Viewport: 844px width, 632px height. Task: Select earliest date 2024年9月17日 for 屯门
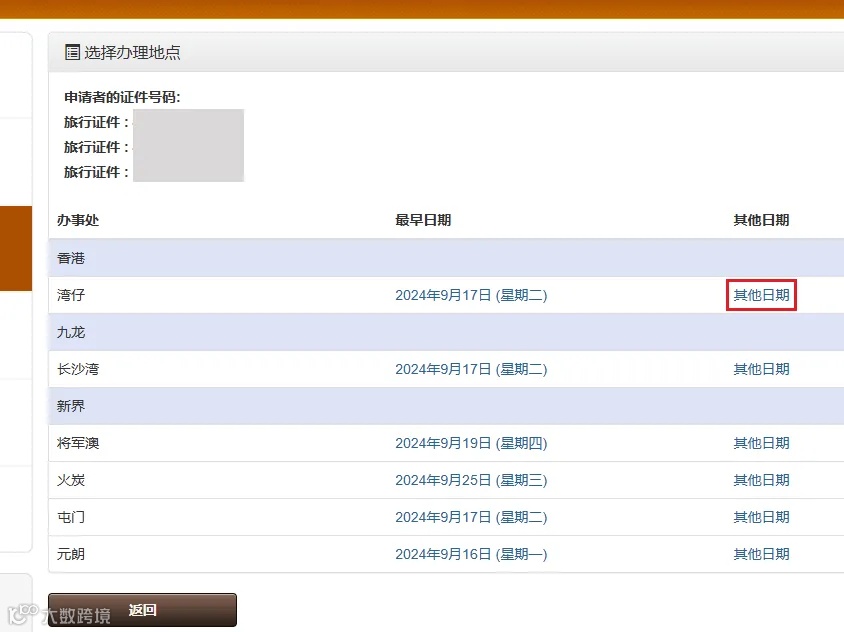pos(471,517)
